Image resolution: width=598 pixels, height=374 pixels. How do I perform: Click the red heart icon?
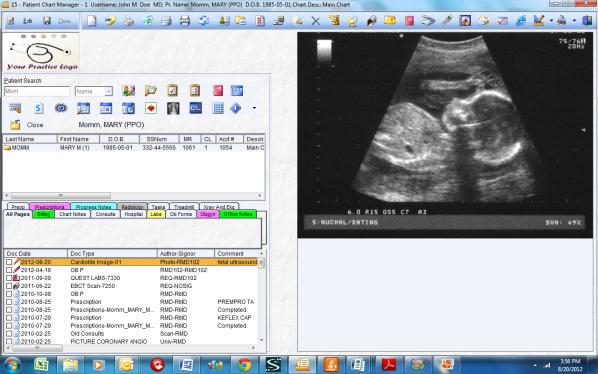click(x=151, y=109)
